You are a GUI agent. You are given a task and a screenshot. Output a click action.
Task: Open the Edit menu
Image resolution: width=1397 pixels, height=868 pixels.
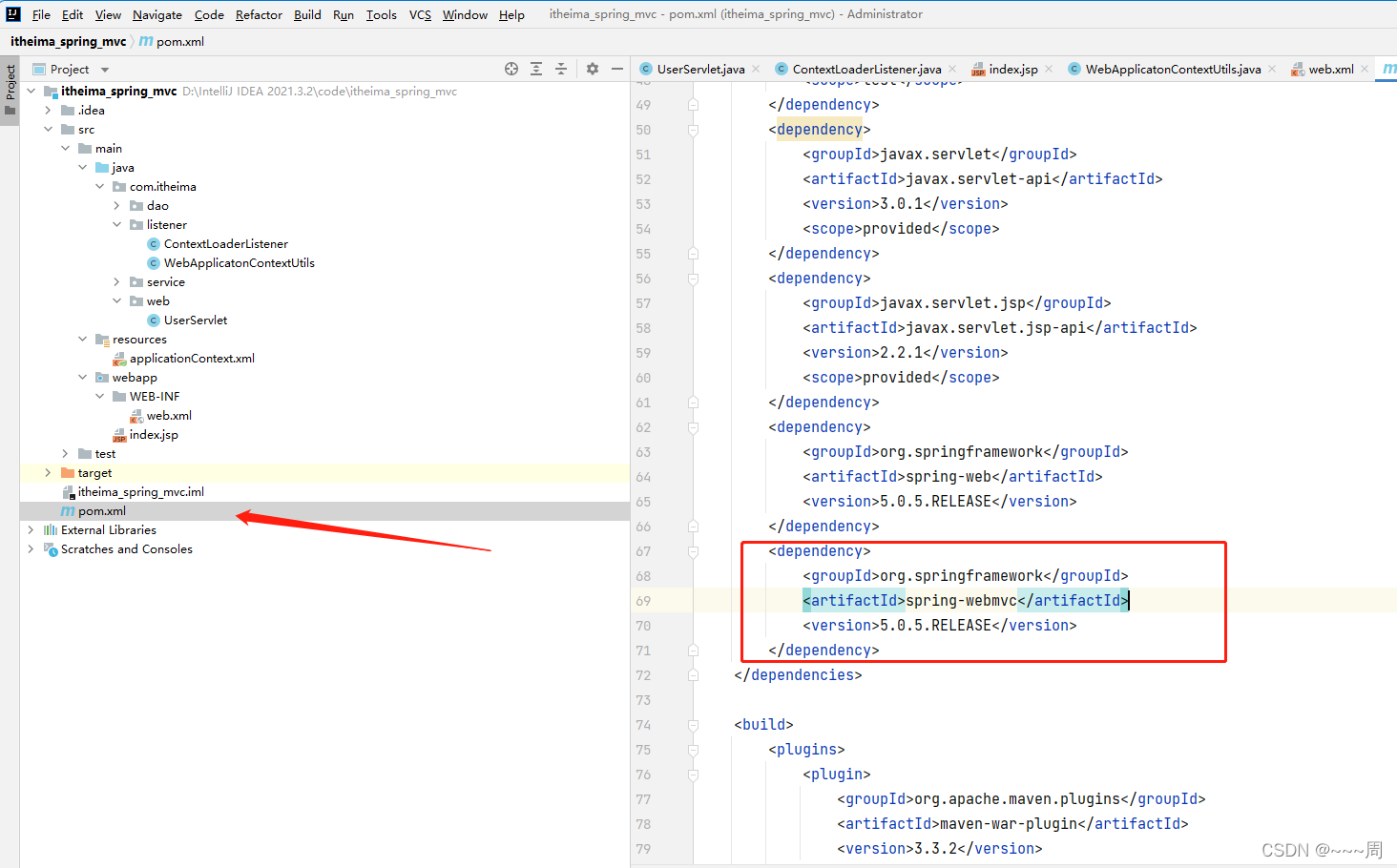[73, 14]
